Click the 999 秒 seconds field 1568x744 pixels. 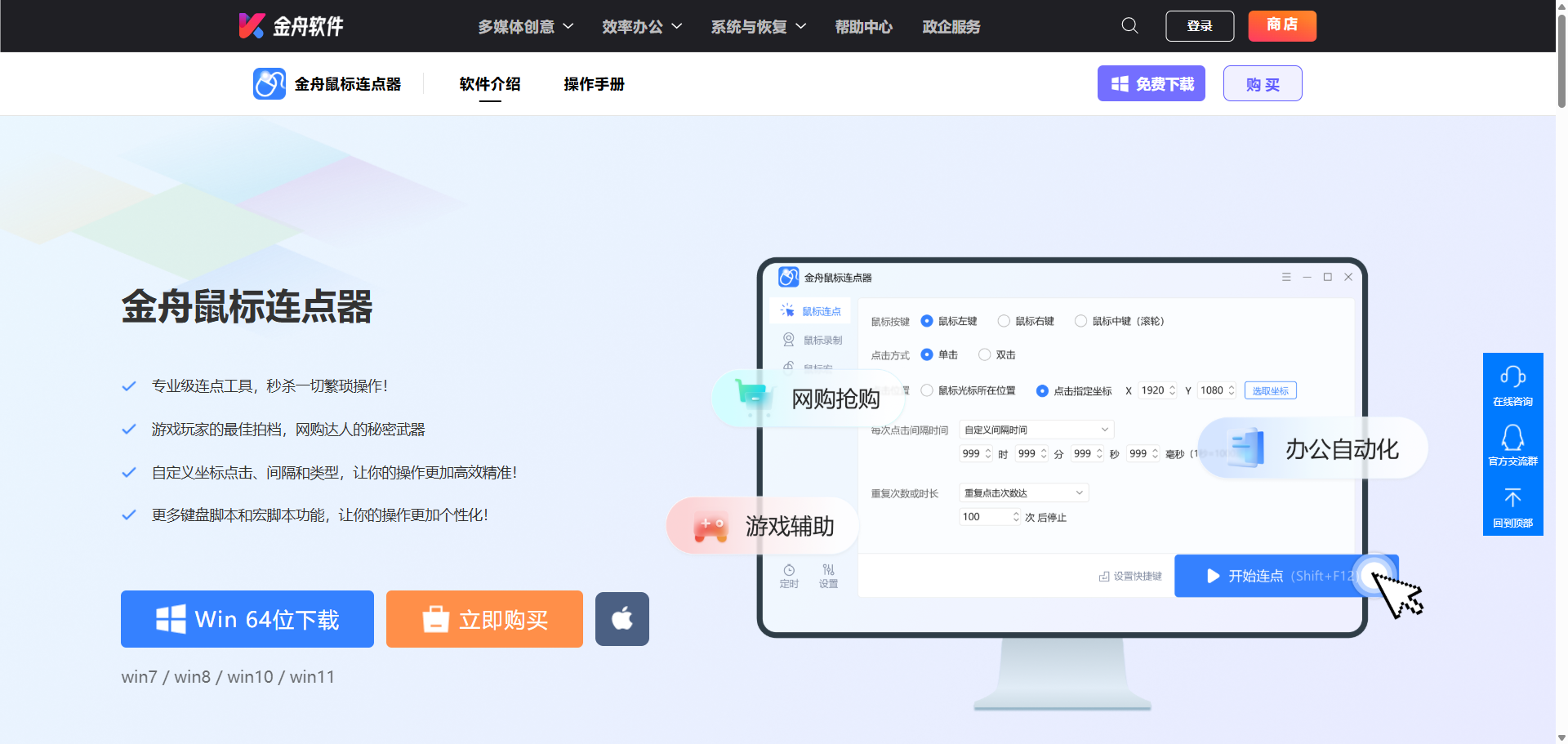tap(1088, 453)
